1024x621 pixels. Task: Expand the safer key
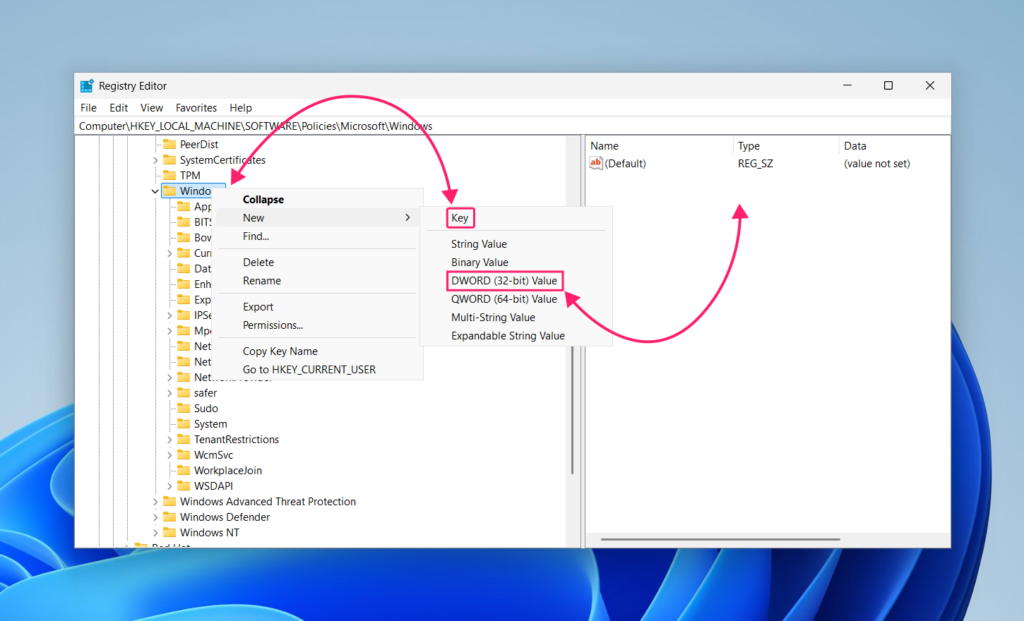tap(169, 393)
